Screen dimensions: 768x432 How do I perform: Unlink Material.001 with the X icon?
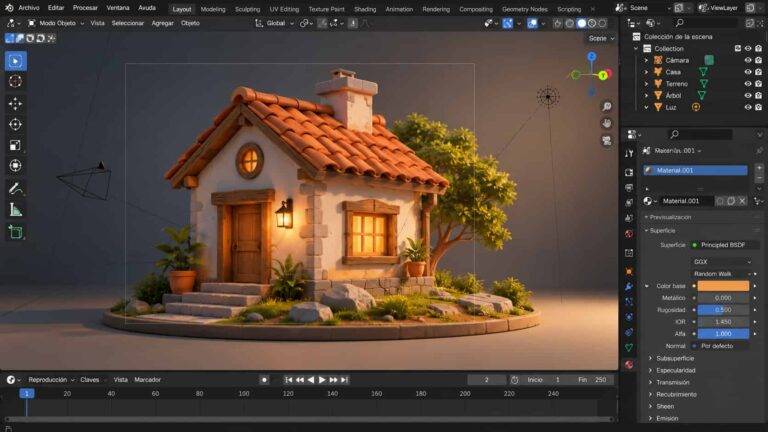743,201
